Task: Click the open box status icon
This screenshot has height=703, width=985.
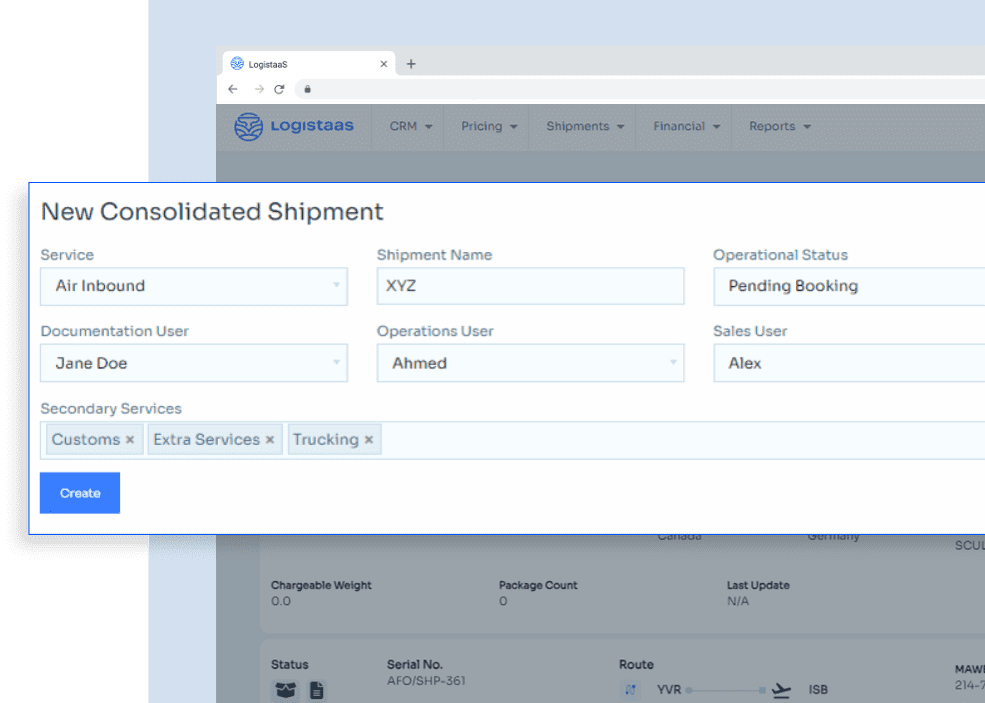Action: pyautogui.click(x=286, y=690)
